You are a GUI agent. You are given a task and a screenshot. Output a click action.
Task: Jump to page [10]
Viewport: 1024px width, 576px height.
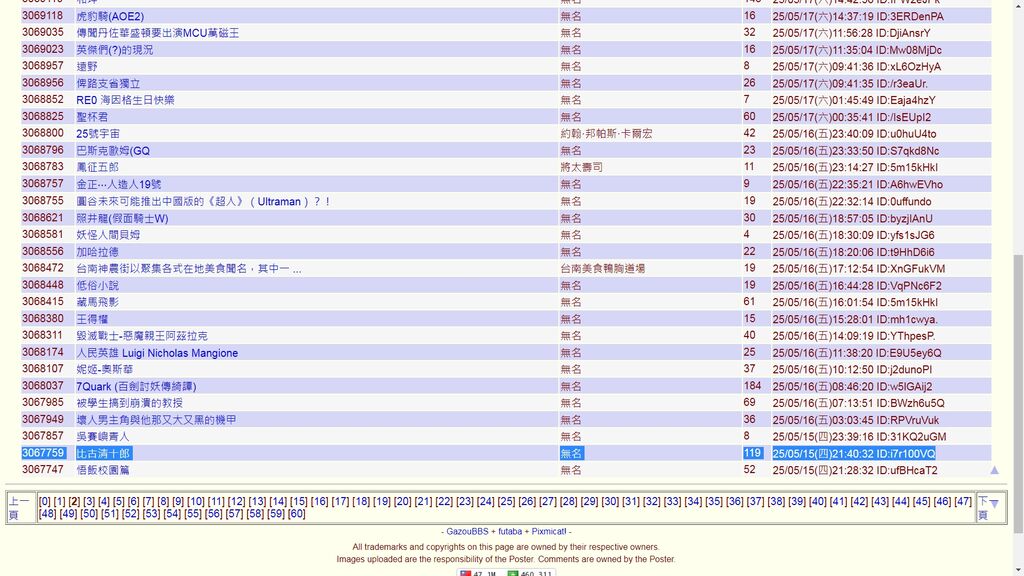tap(196, 502)
